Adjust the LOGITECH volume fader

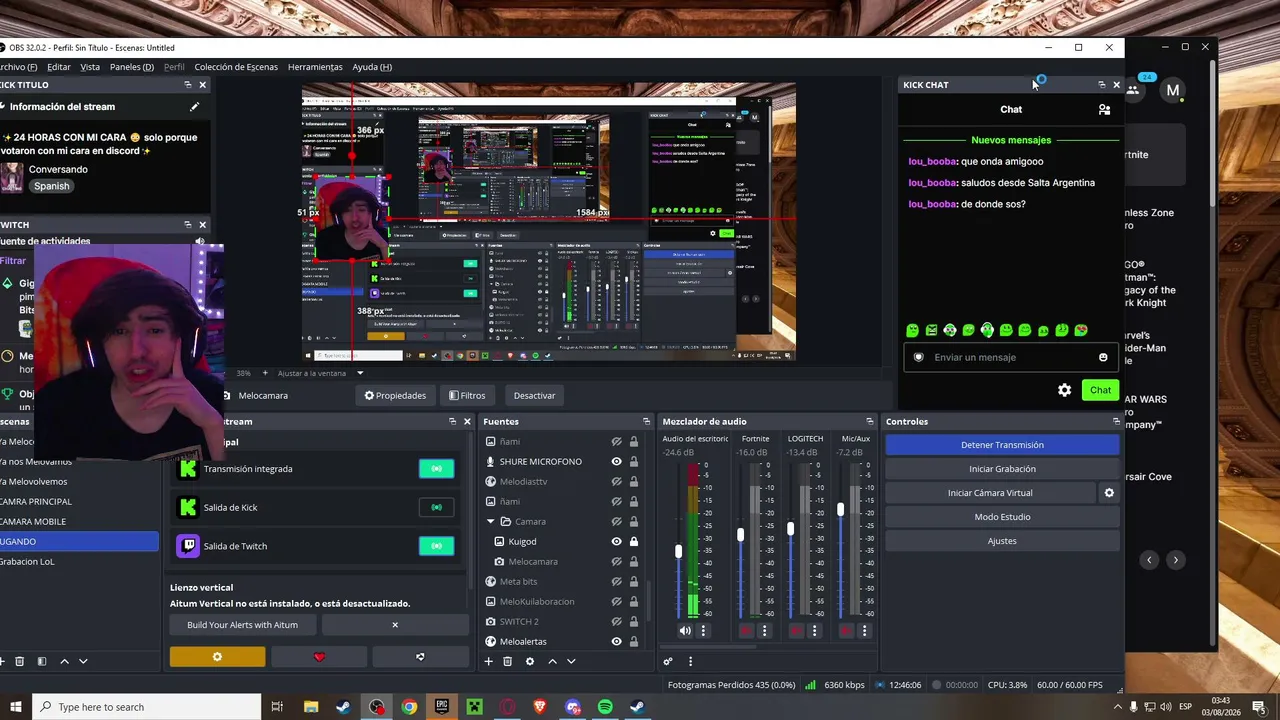coord(791,528)
